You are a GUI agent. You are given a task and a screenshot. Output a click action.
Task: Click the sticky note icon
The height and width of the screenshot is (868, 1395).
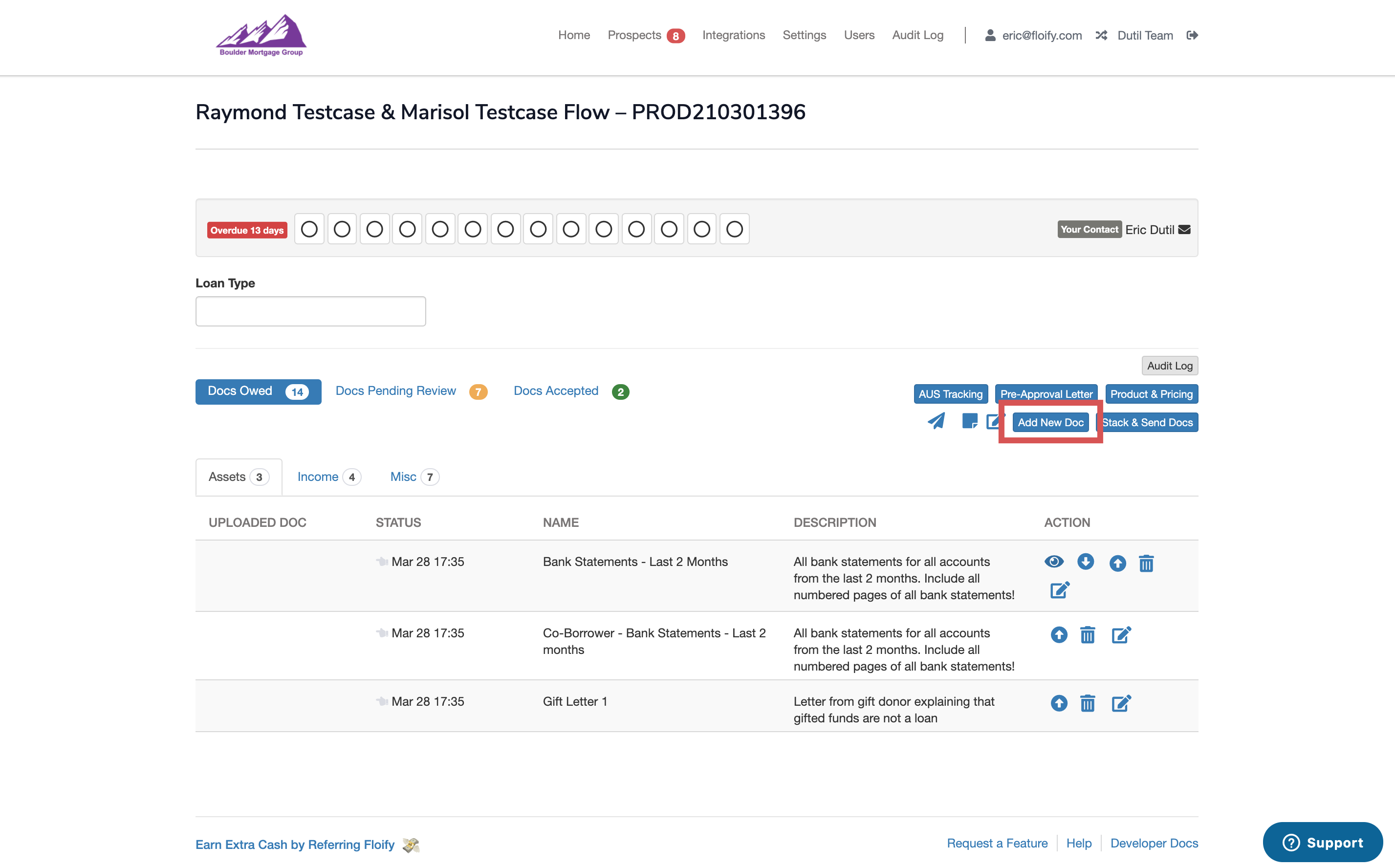[x=969, y=422]
